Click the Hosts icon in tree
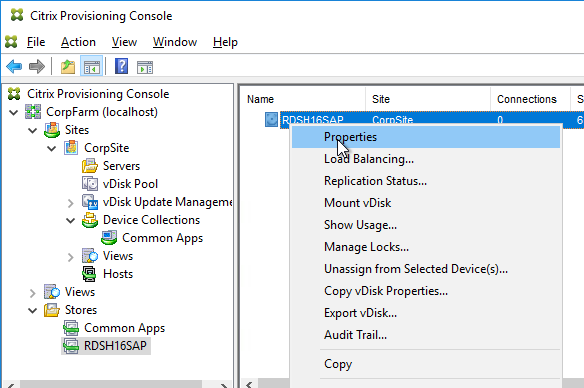Viewport: 584px width, 388px height. [x=89, y=274]
